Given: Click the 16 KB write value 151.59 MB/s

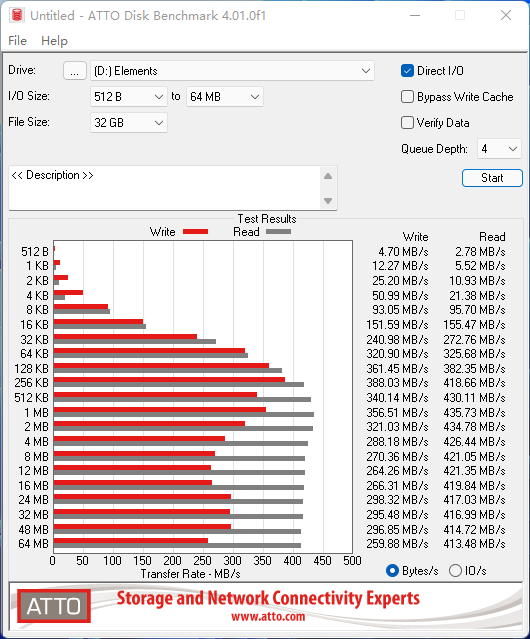Looking at the screenshot, I should (x=397, y=325).
